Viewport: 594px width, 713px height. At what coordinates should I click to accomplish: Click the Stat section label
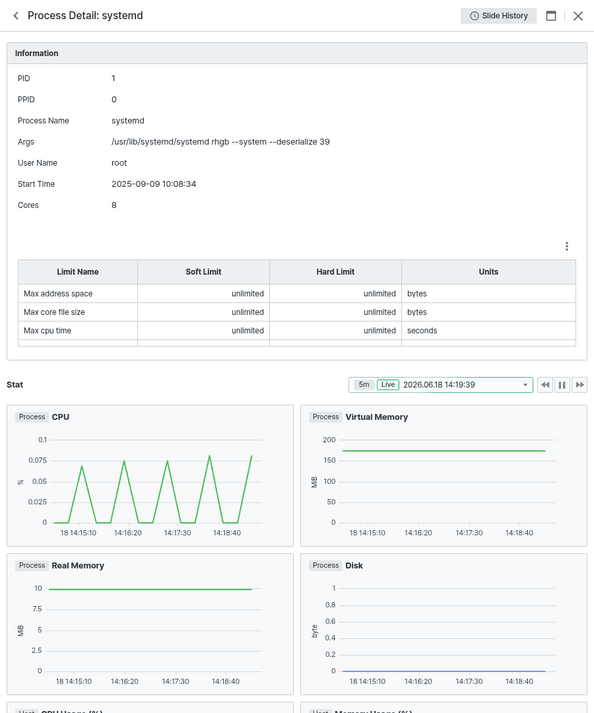click(15, 385)
